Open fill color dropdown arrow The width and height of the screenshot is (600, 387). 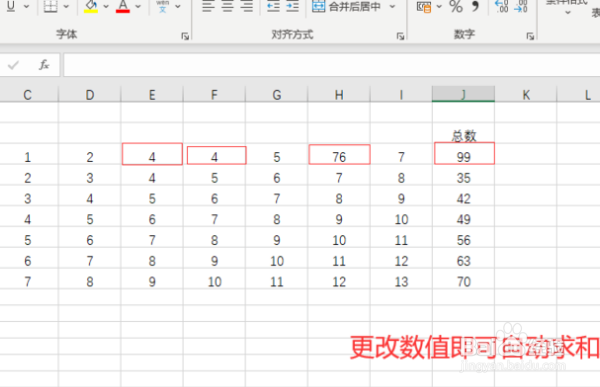[106, 7]
